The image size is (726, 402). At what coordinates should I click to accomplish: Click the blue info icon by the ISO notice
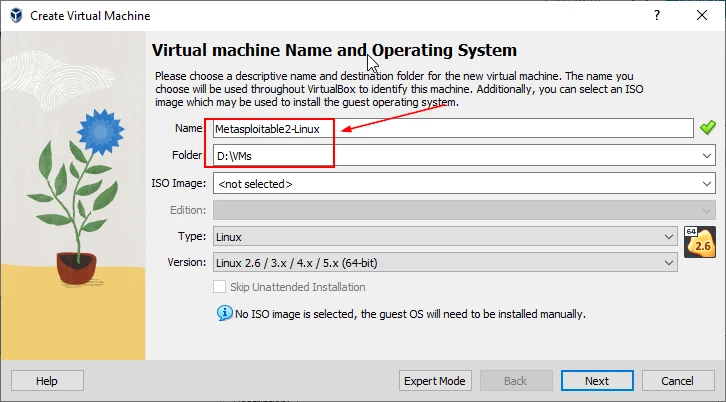pyautogui.click(x=224, y=313)
